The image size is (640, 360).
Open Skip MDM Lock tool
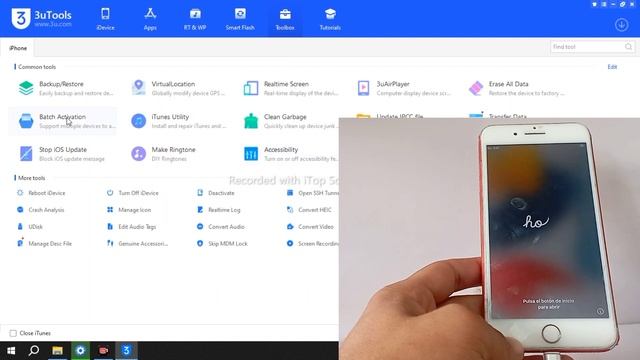click(x=222, y=243)
